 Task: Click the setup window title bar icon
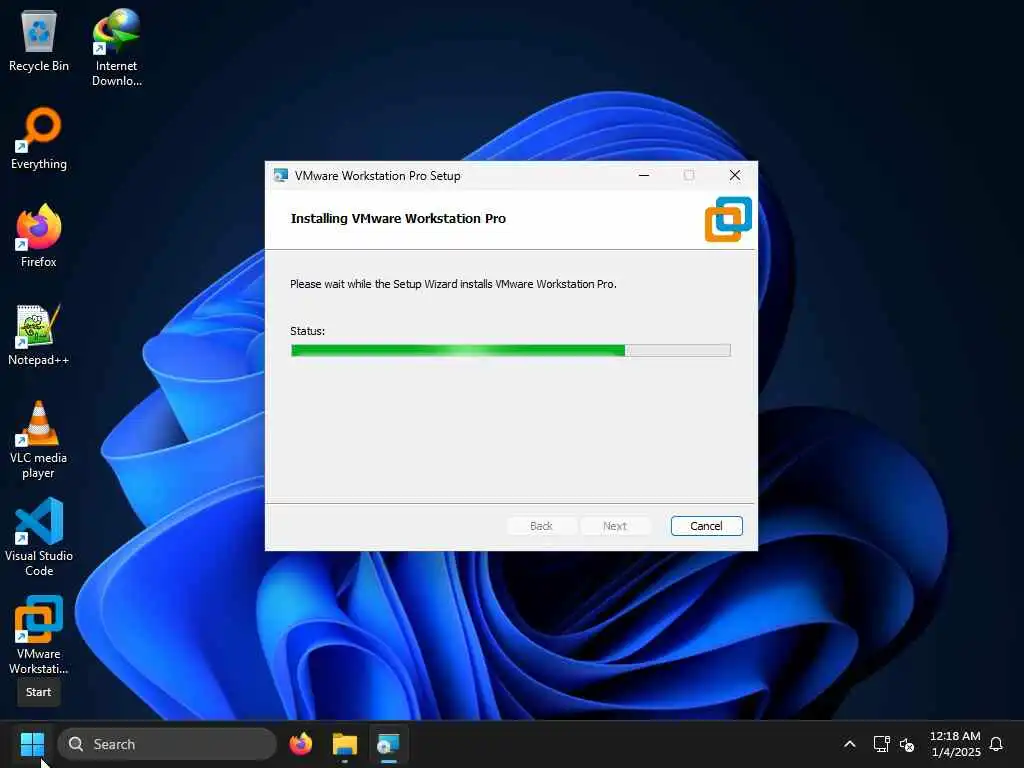[281, 176]
